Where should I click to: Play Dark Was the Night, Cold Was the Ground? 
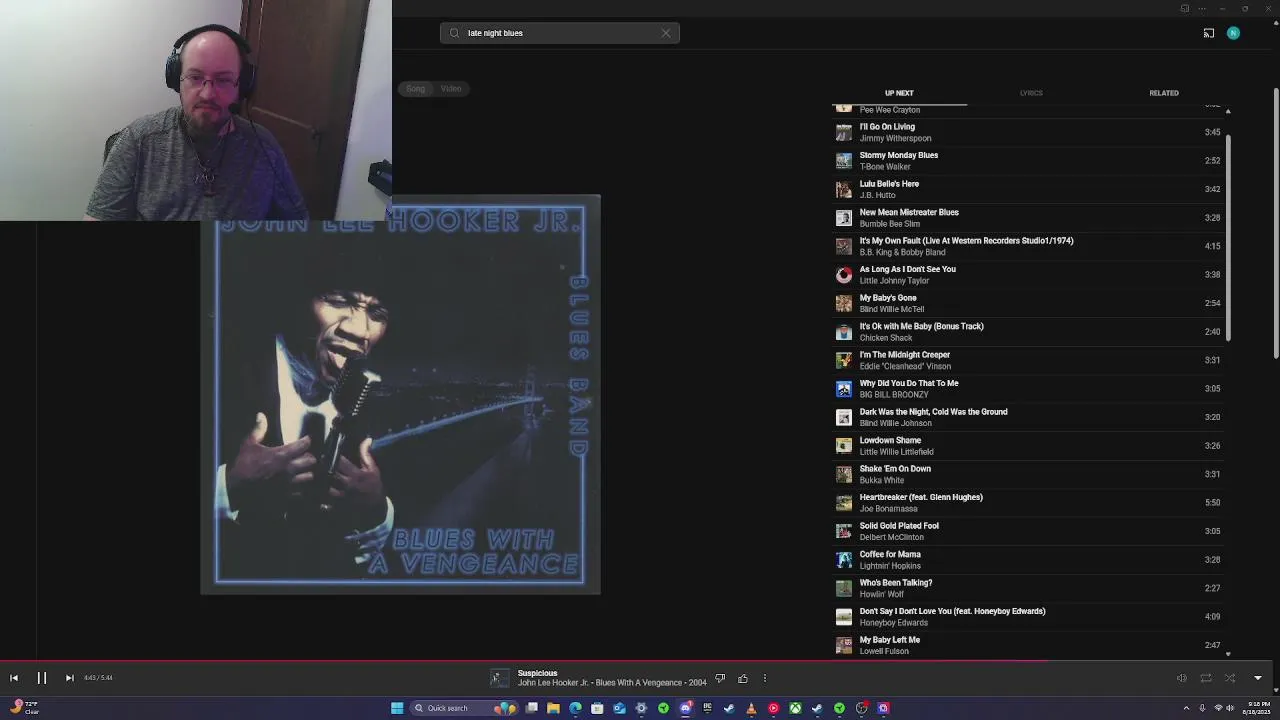point(1028,417)
